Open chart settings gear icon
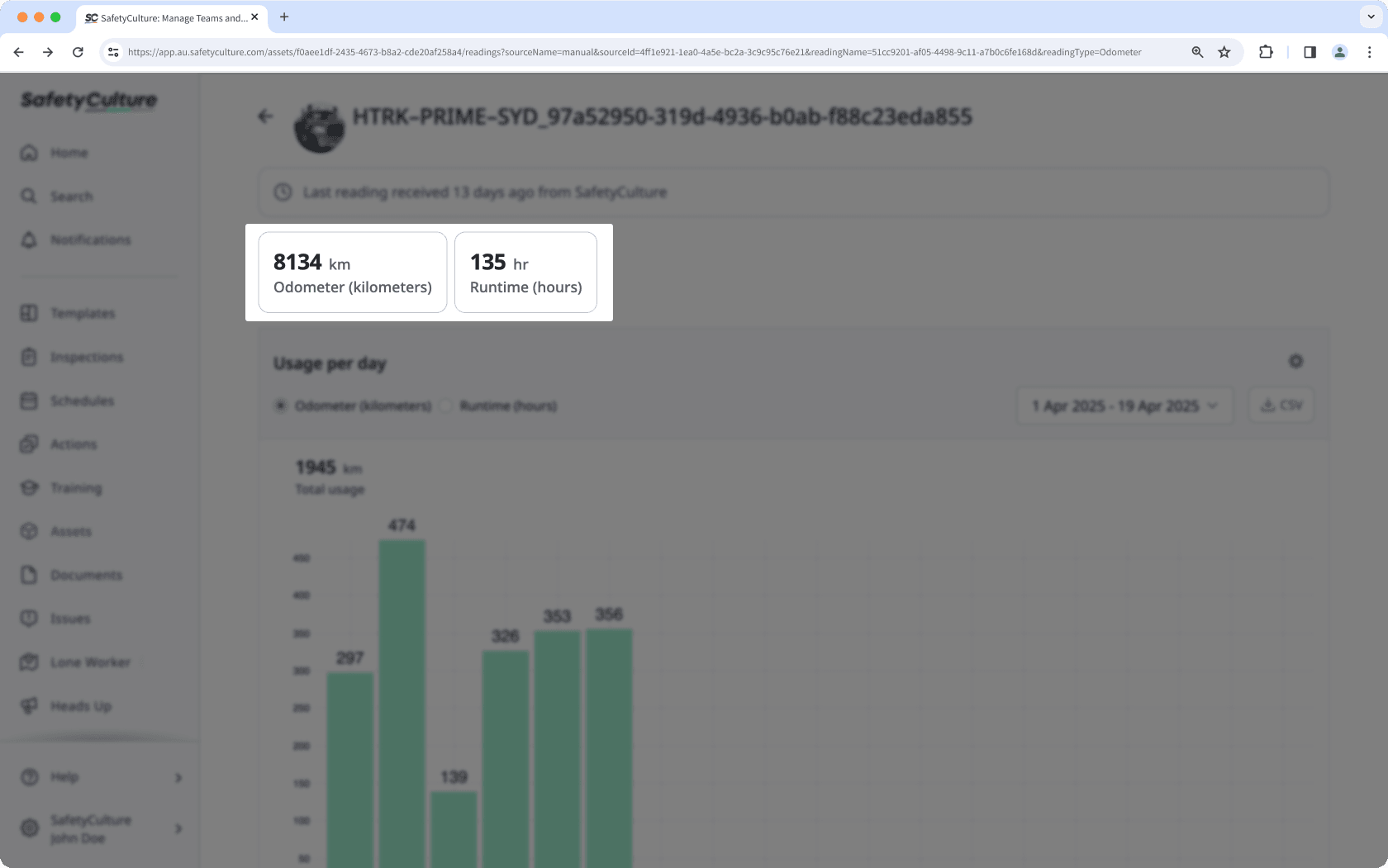The width and height of the screenshot is (1388, 868). click(x=1295, y=362)
